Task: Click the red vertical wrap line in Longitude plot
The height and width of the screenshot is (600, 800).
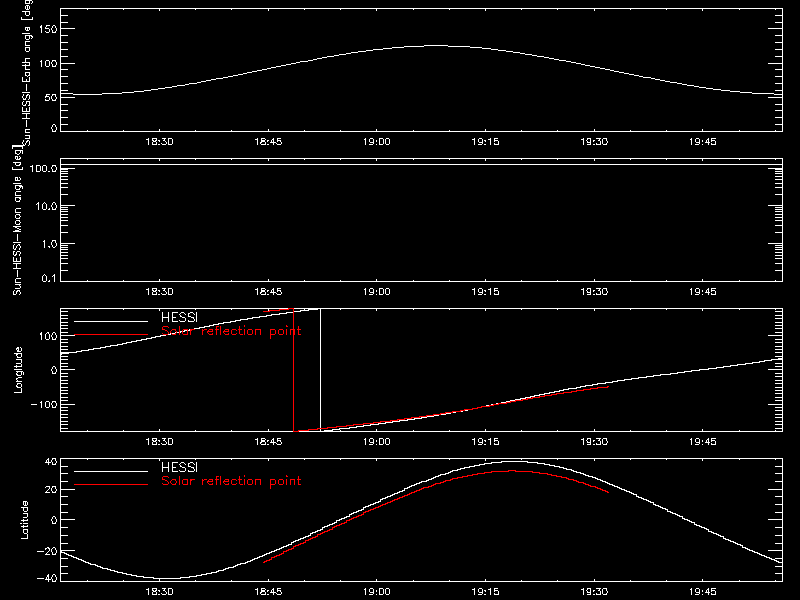Action: [293, 370]
